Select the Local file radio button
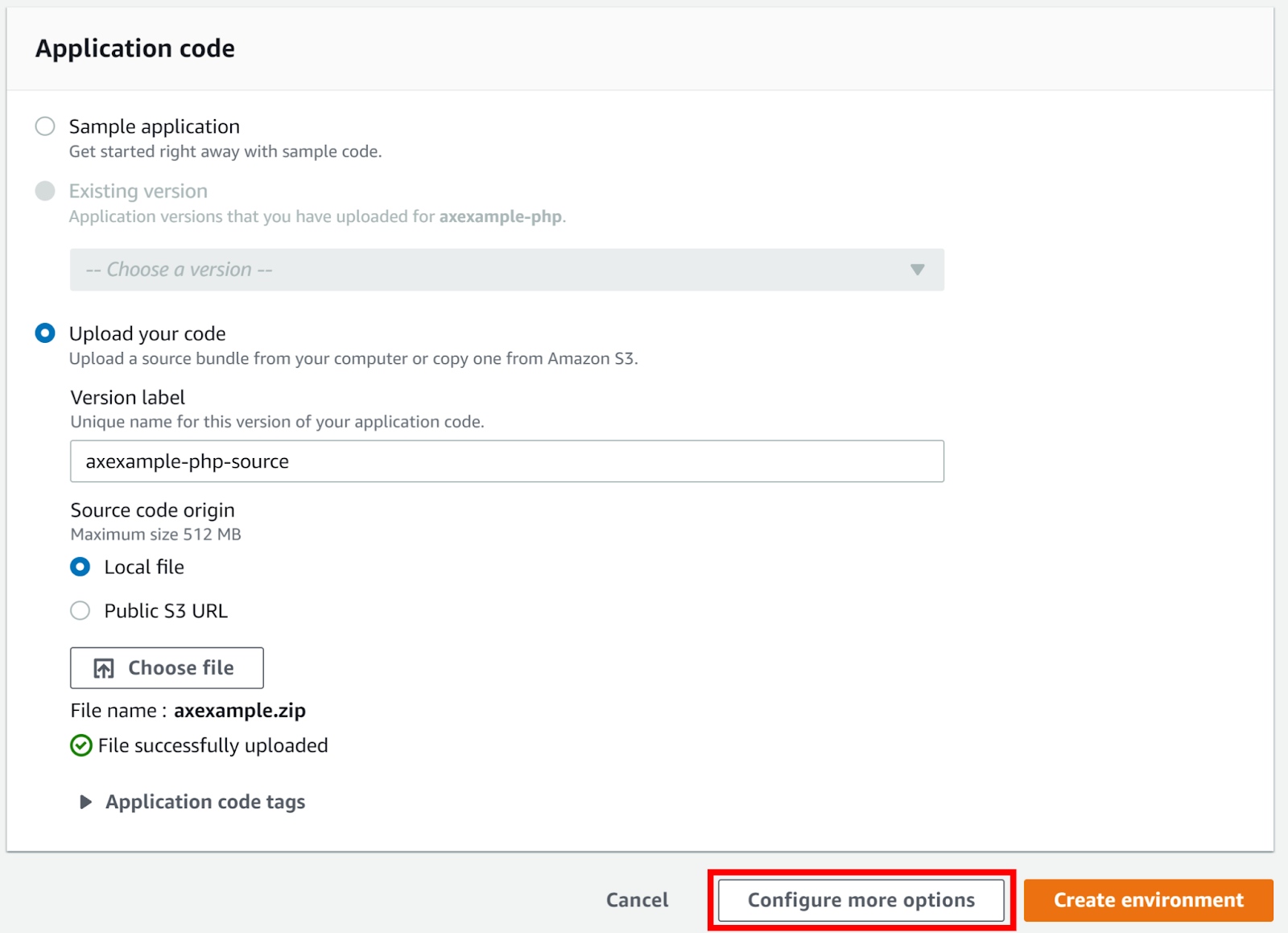Viewport: 1288px width, 933px height. pos(80,567)
